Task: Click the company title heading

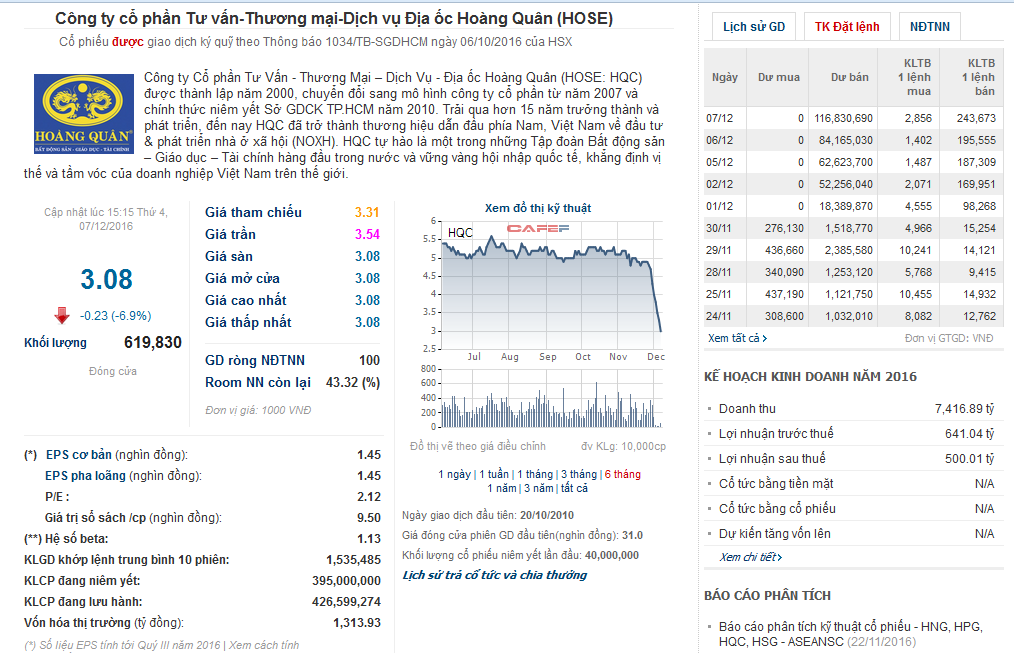Action: point(334,18)
